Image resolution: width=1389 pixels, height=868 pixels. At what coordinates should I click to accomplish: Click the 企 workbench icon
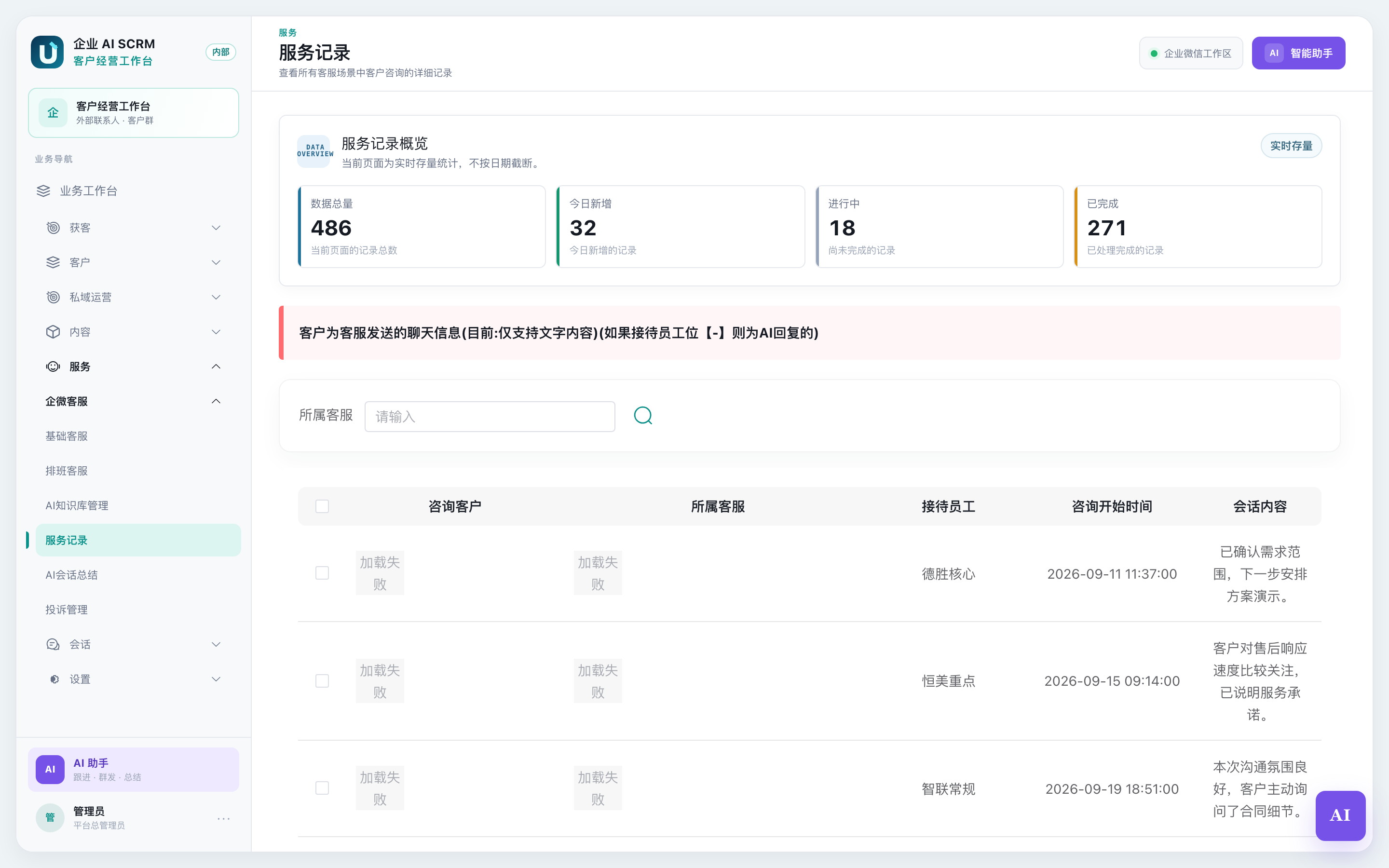click(53, 112)
